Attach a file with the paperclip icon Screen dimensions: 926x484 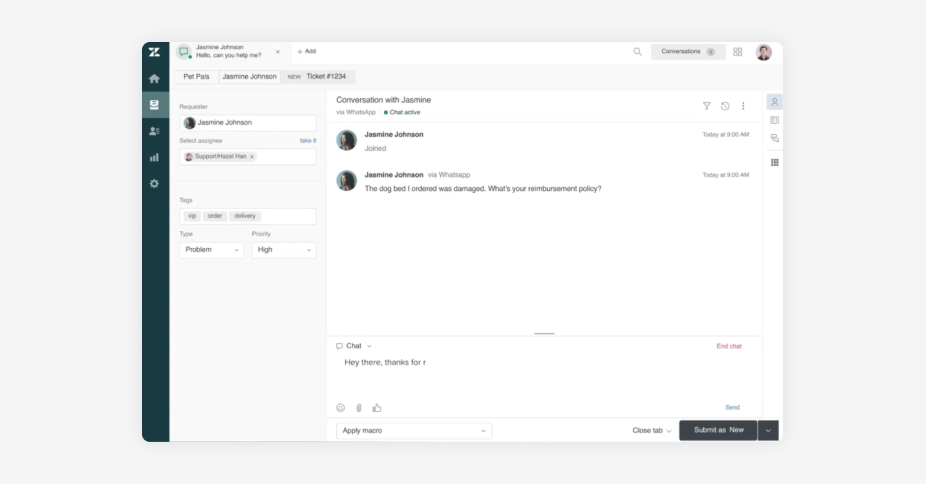[x=359, y=408]
